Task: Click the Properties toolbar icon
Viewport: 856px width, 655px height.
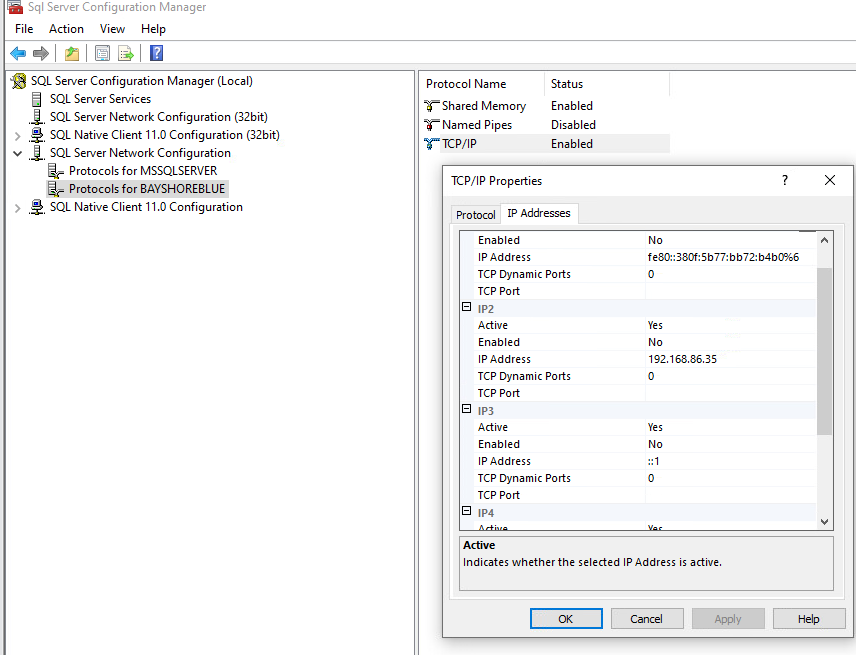Action: tap(102, 53)
